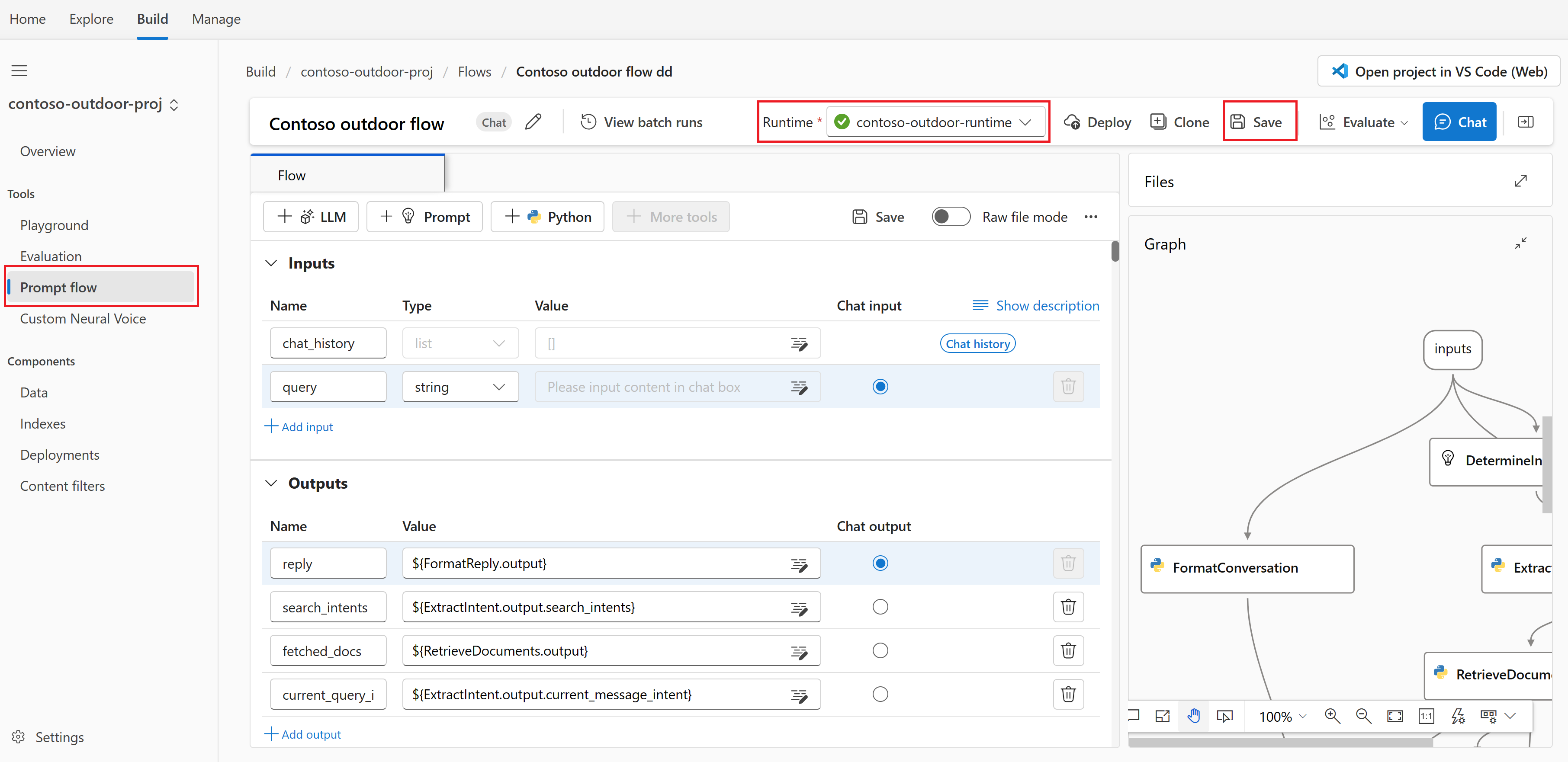The width and height of the screenshot is (1568, 762).
Task: Add an LLM node
Action: coord(311,217)
